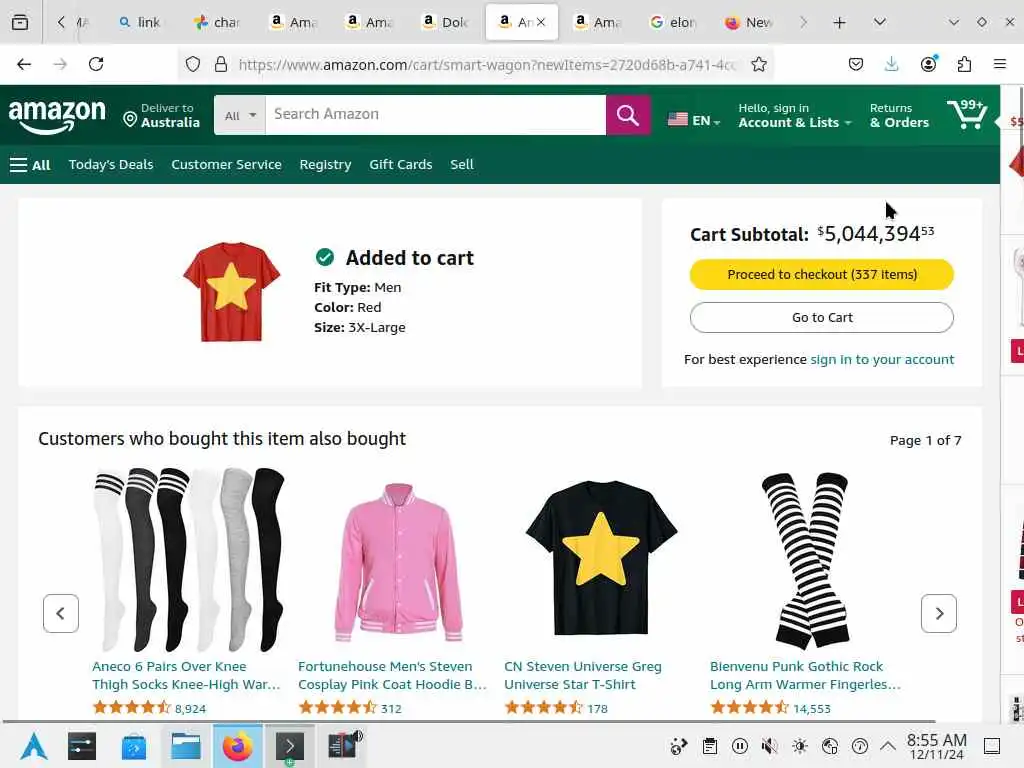Open a new tab with plus icon
Image resolution: width=1024 pixels, height=768 pixels.
[x=839, y=22]
